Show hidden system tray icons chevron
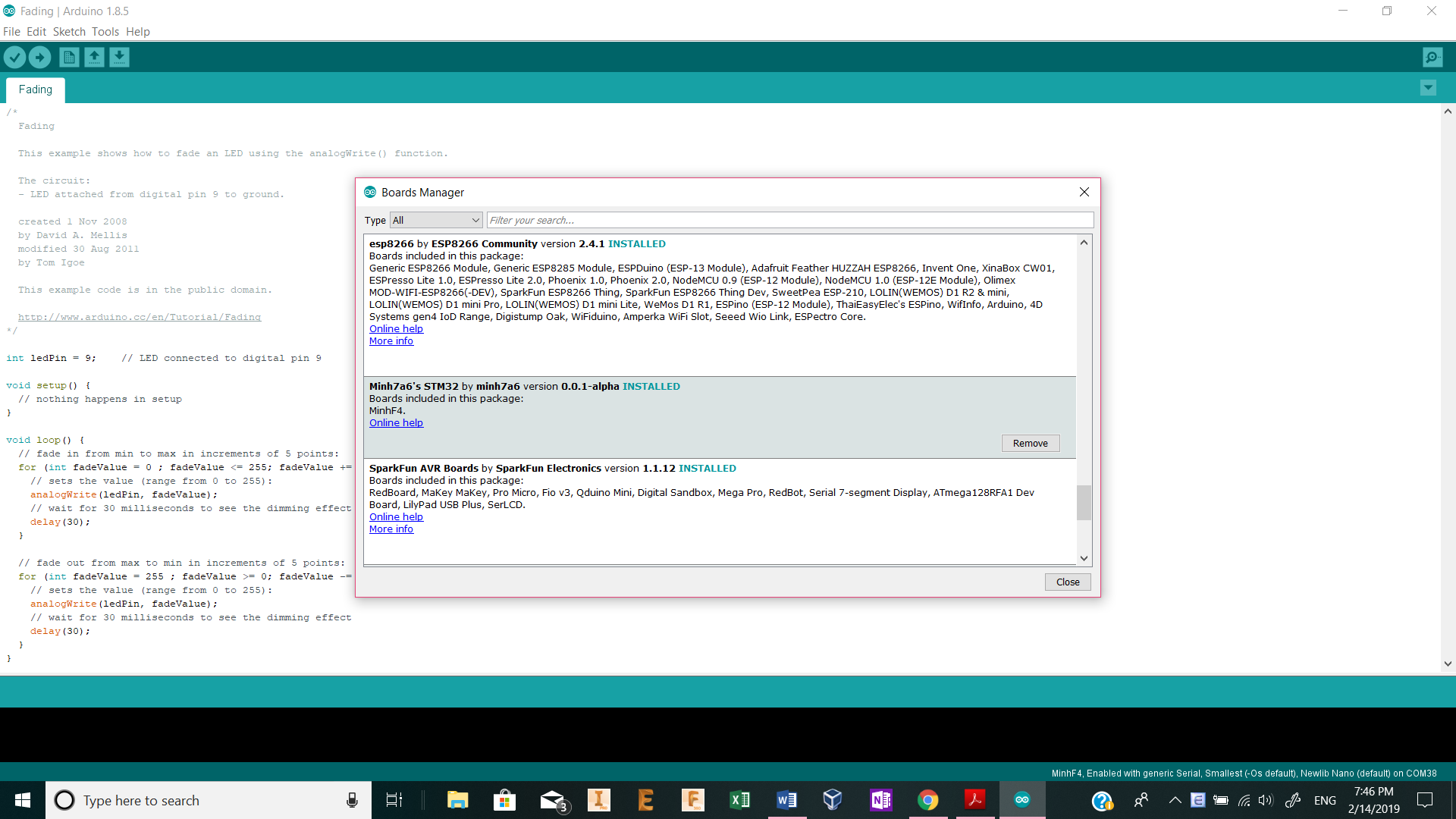1456x819 pixels. point(1175,800)
